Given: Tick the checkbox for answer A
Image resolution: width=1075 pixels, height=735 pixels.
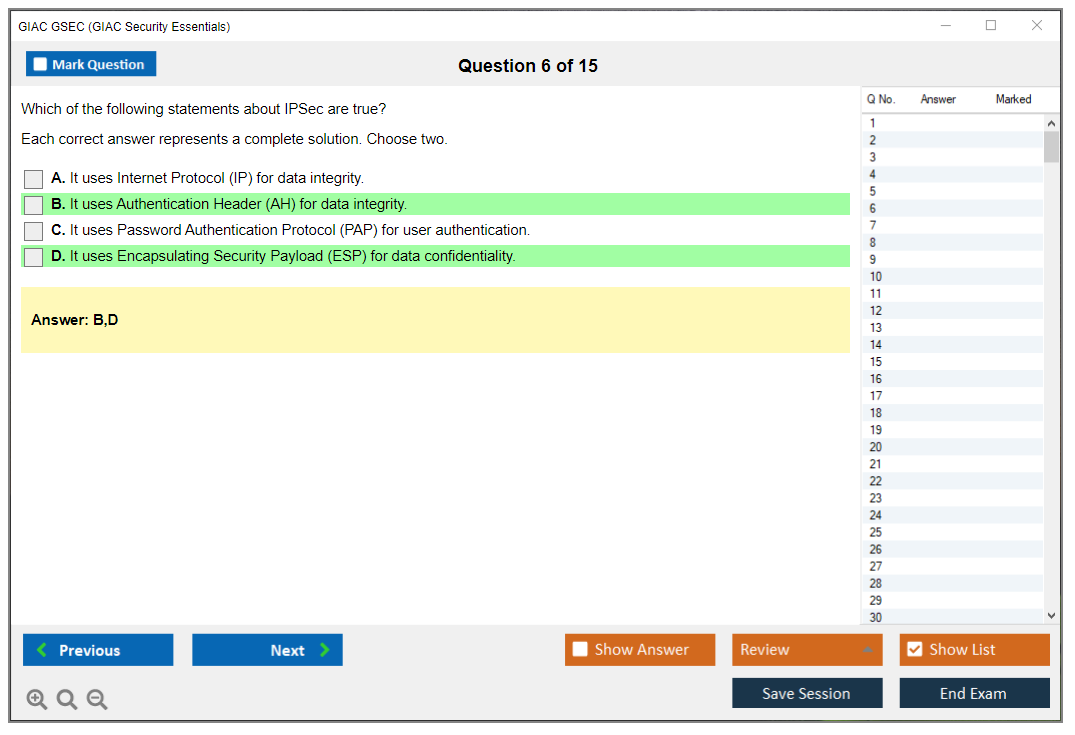Looking at the screenshot, I should pyautogui.click(x=34, y=179).
